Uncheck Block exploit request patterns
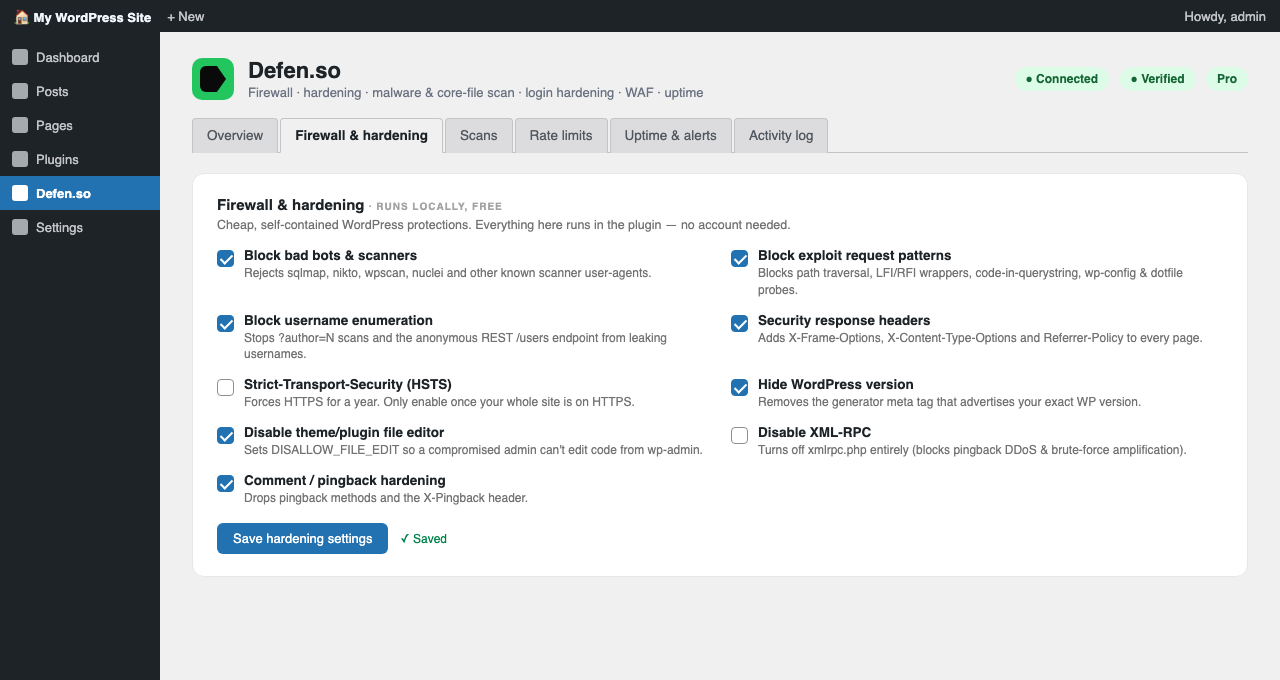 pos(740,259)
